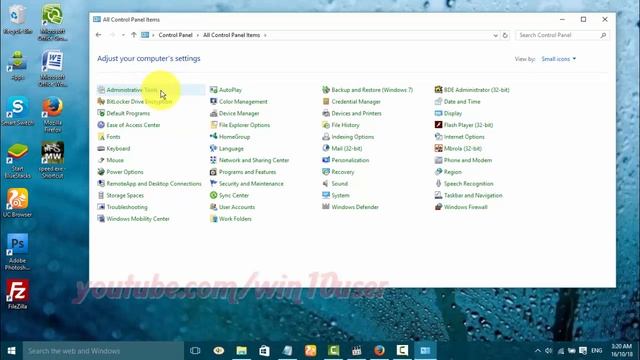Open the HomeGroup icon
640x360 pixels.
[213, 137]
